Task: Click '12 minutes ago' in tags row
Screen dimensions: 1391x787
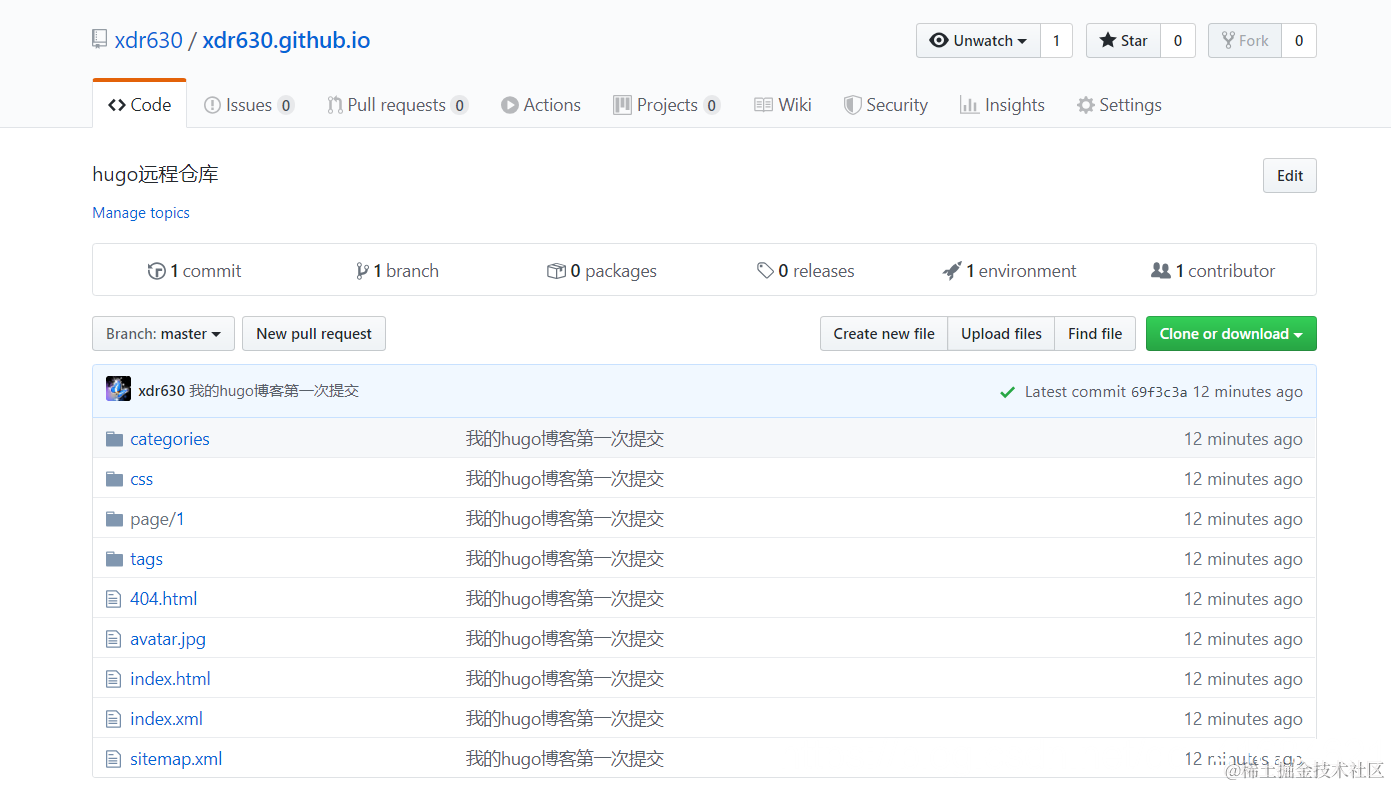Action: tap(1243, 559)
